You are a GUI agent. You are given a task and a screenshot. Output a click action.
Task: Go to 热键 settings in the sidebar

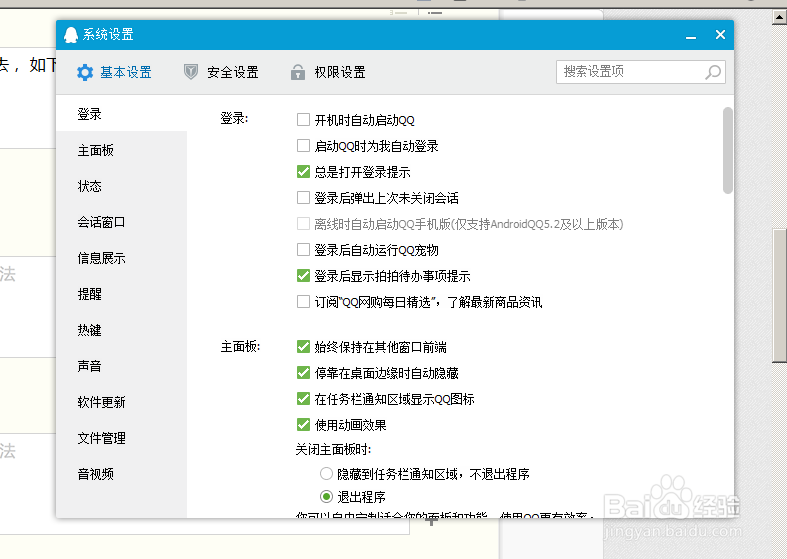click(121, 330)
